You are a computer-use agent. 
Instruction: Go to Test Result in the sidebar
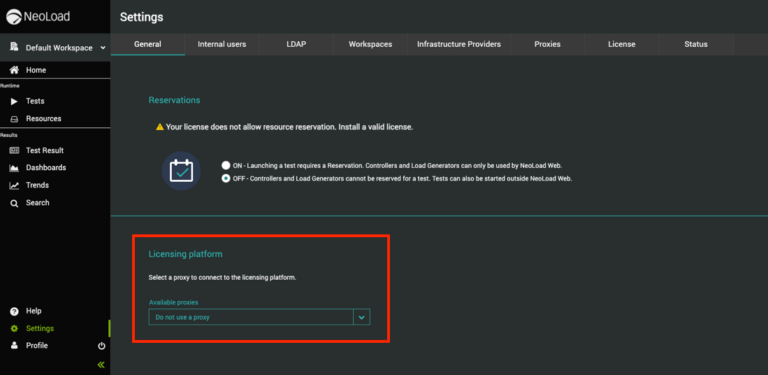click(x=45, y=151)
